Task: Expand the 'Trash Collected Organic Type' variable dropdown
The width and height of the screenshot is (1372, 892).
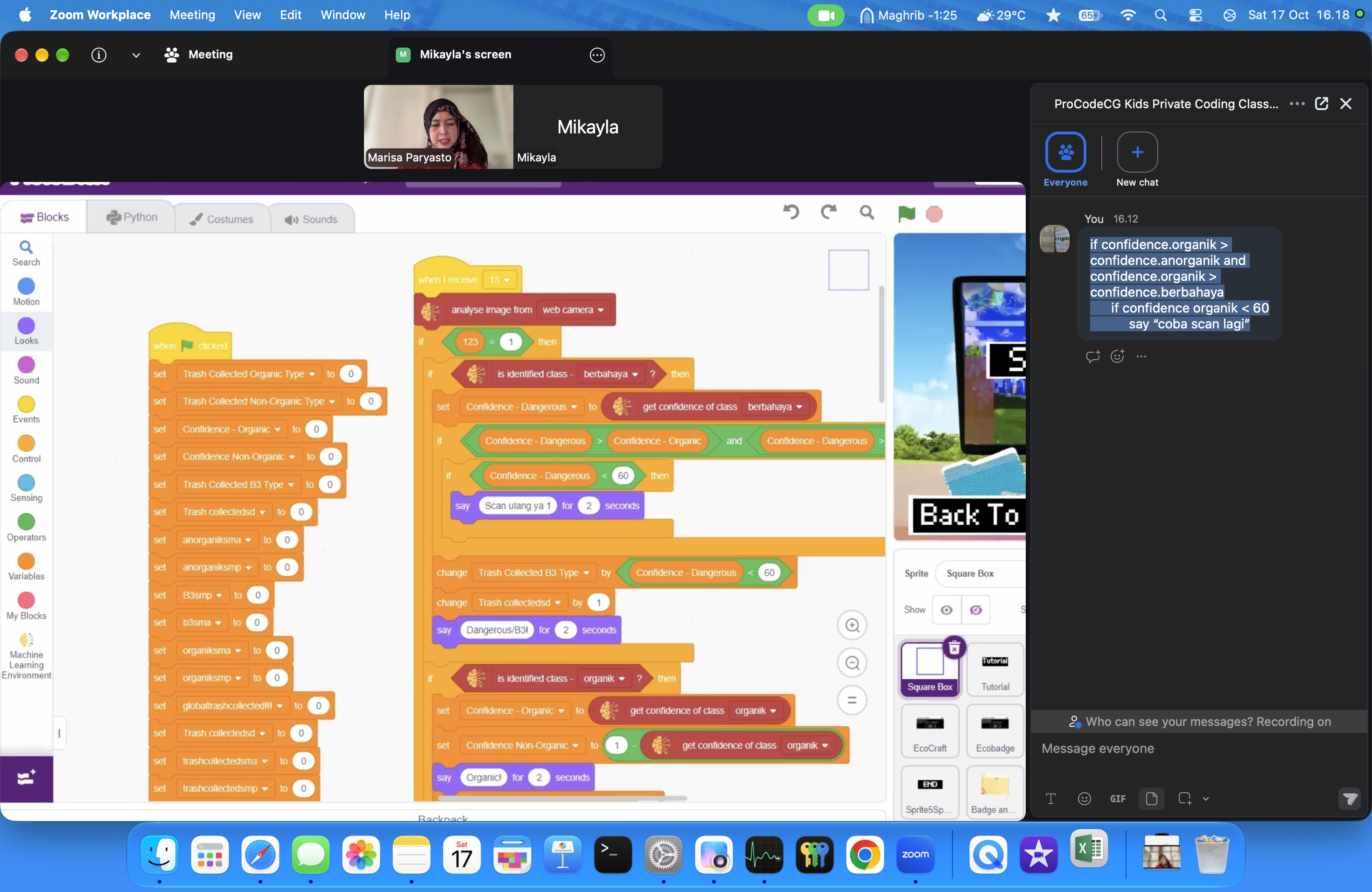Action: coord(248,374)
